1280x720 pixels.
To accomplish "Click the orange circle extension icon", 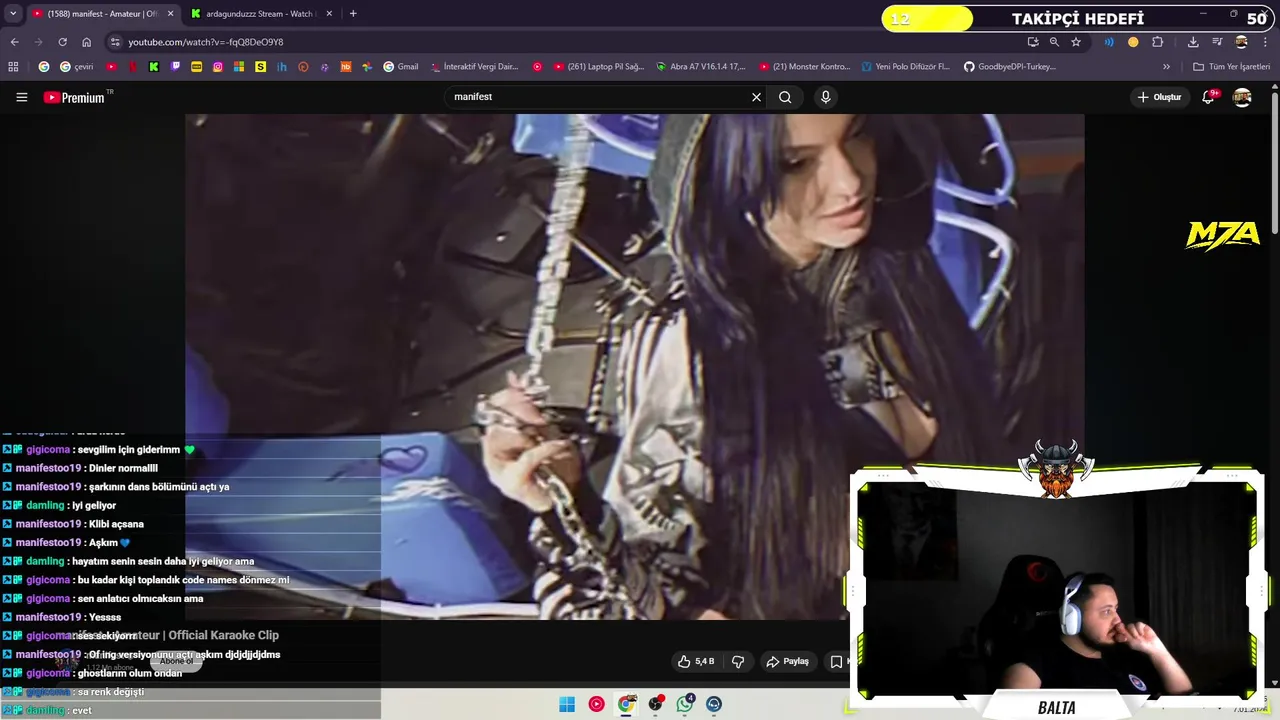I will (x=1133, y=42).
